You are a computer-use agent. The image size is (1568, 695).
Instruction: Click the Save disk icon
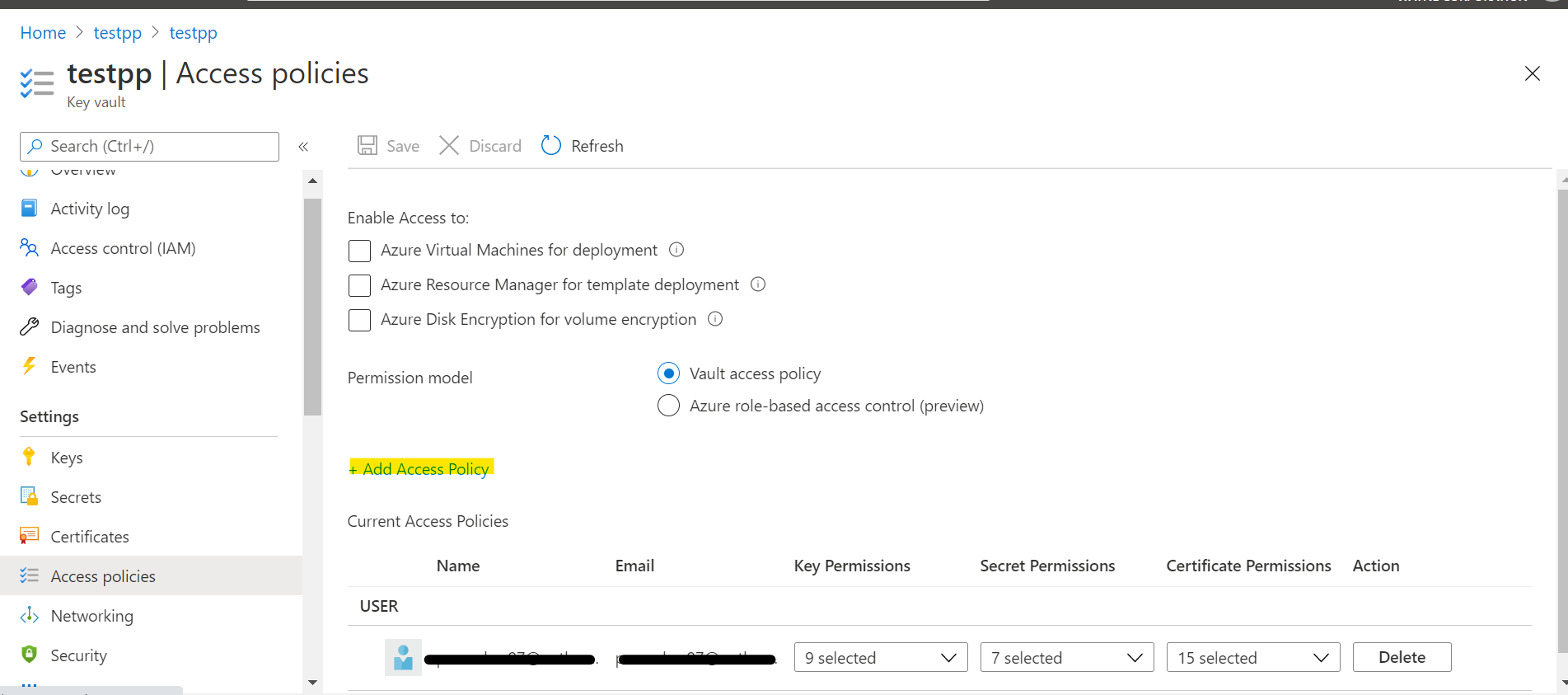click(x=367, y=146)
